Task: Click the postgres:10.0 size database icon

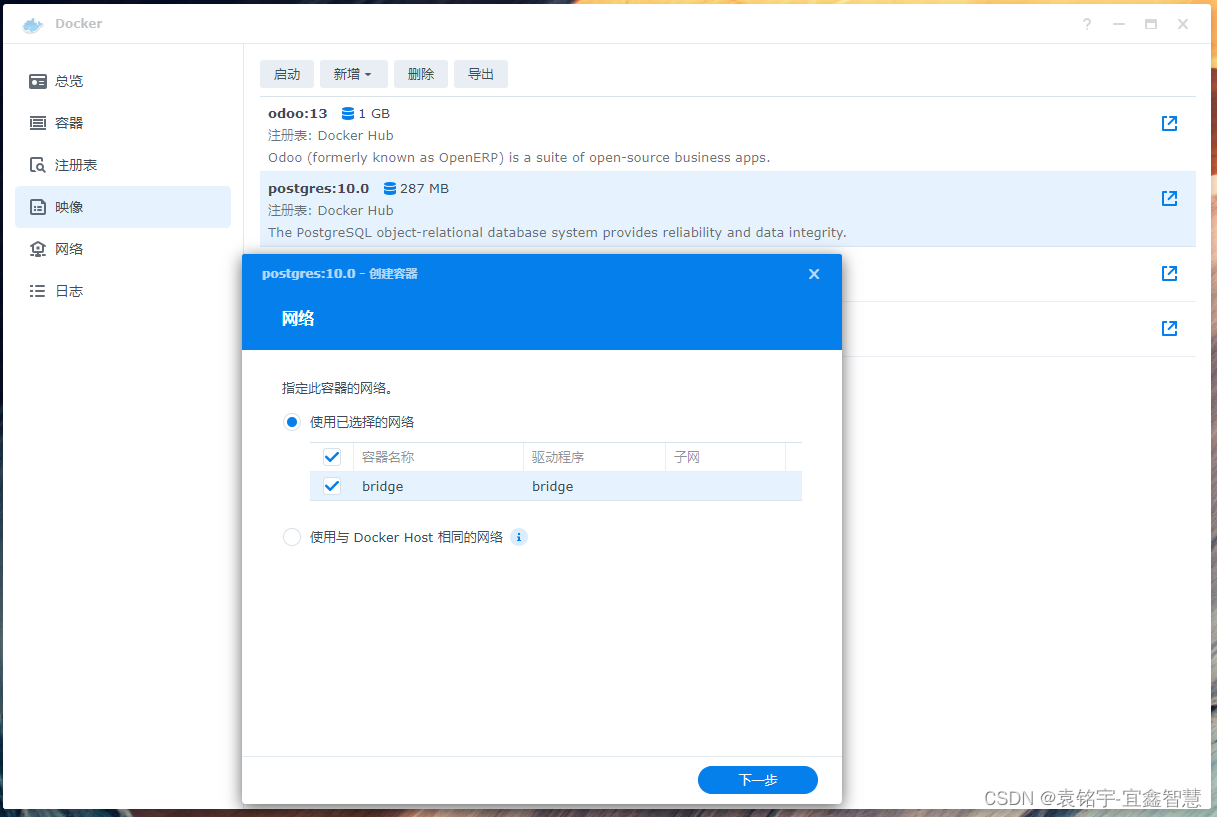Action: [390, 189]
